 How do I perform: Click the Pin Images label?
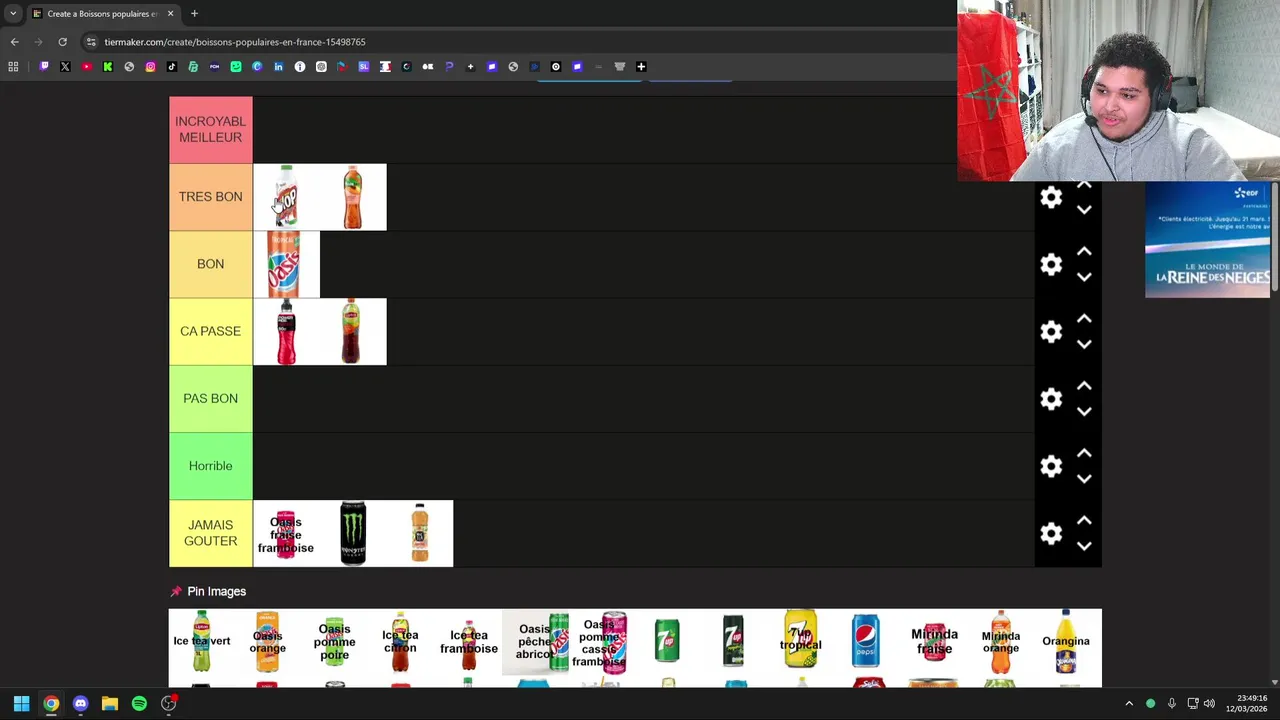216,591
